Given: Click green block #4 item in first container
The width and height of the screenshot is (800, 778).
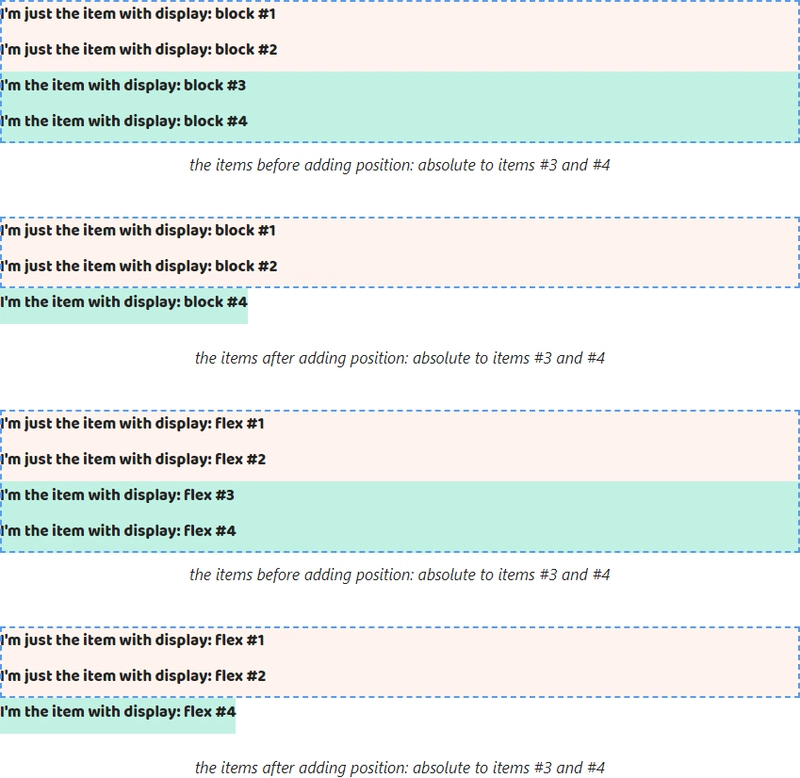Looking at the screenshot, I should click(x=399, y=124).
